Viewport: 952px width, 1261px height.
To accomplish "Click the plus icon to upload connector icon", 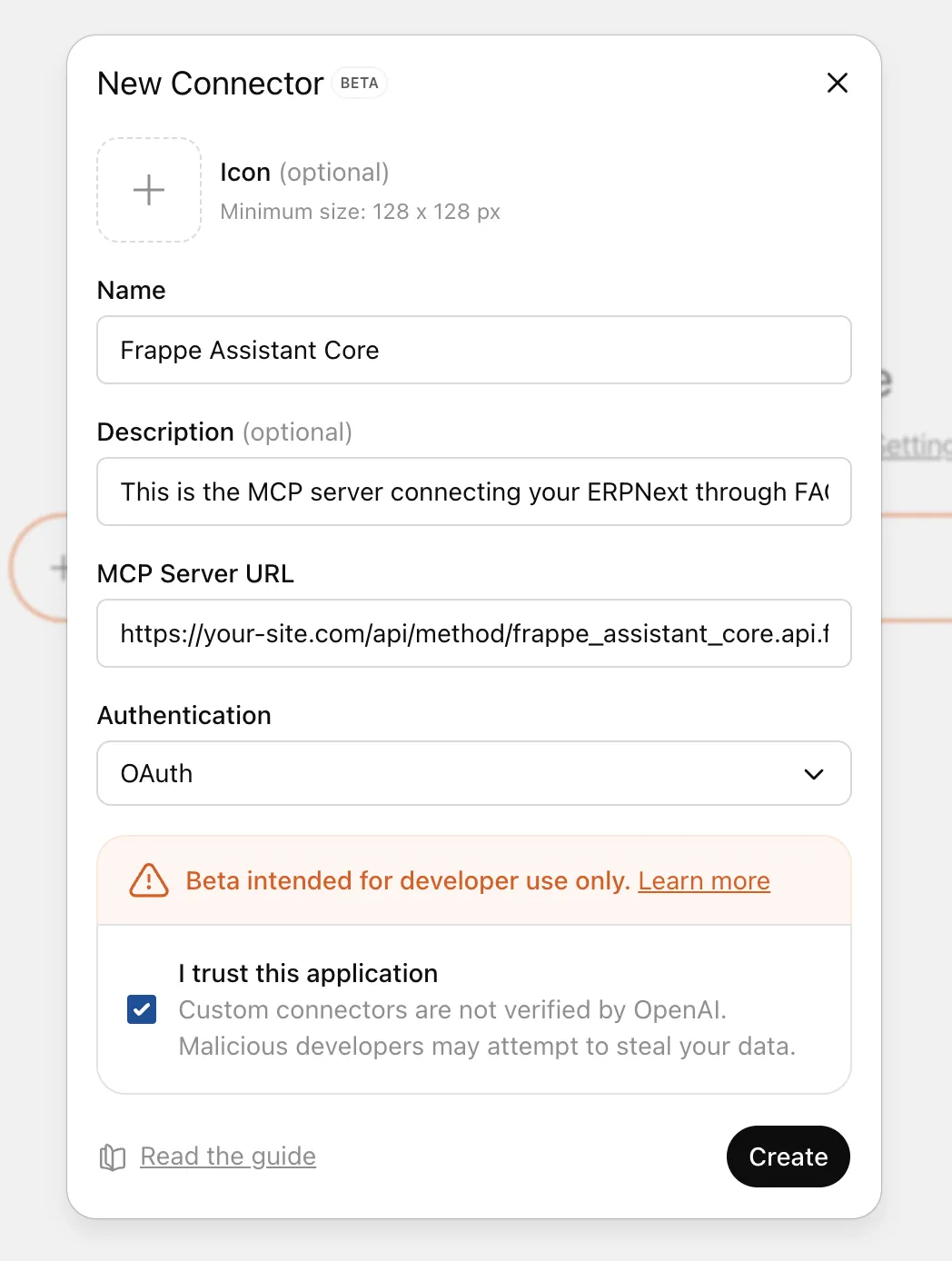I will (149, 190).
